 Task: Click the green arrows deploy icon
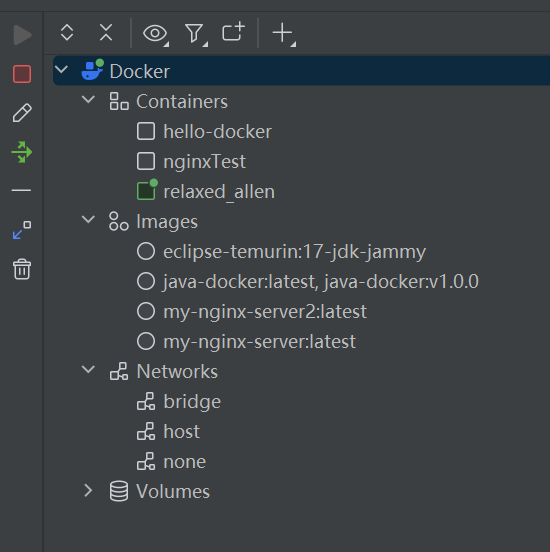22,152
